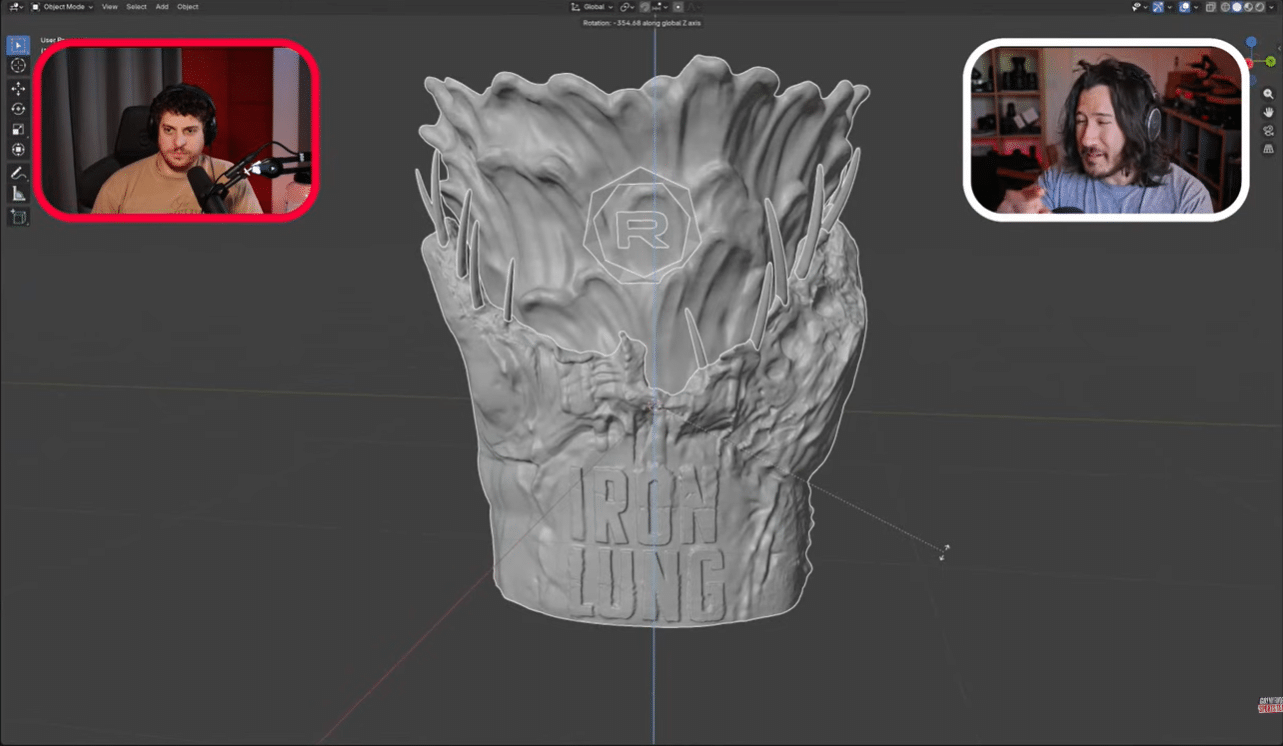Select the Measure tool

coord(18,194)
